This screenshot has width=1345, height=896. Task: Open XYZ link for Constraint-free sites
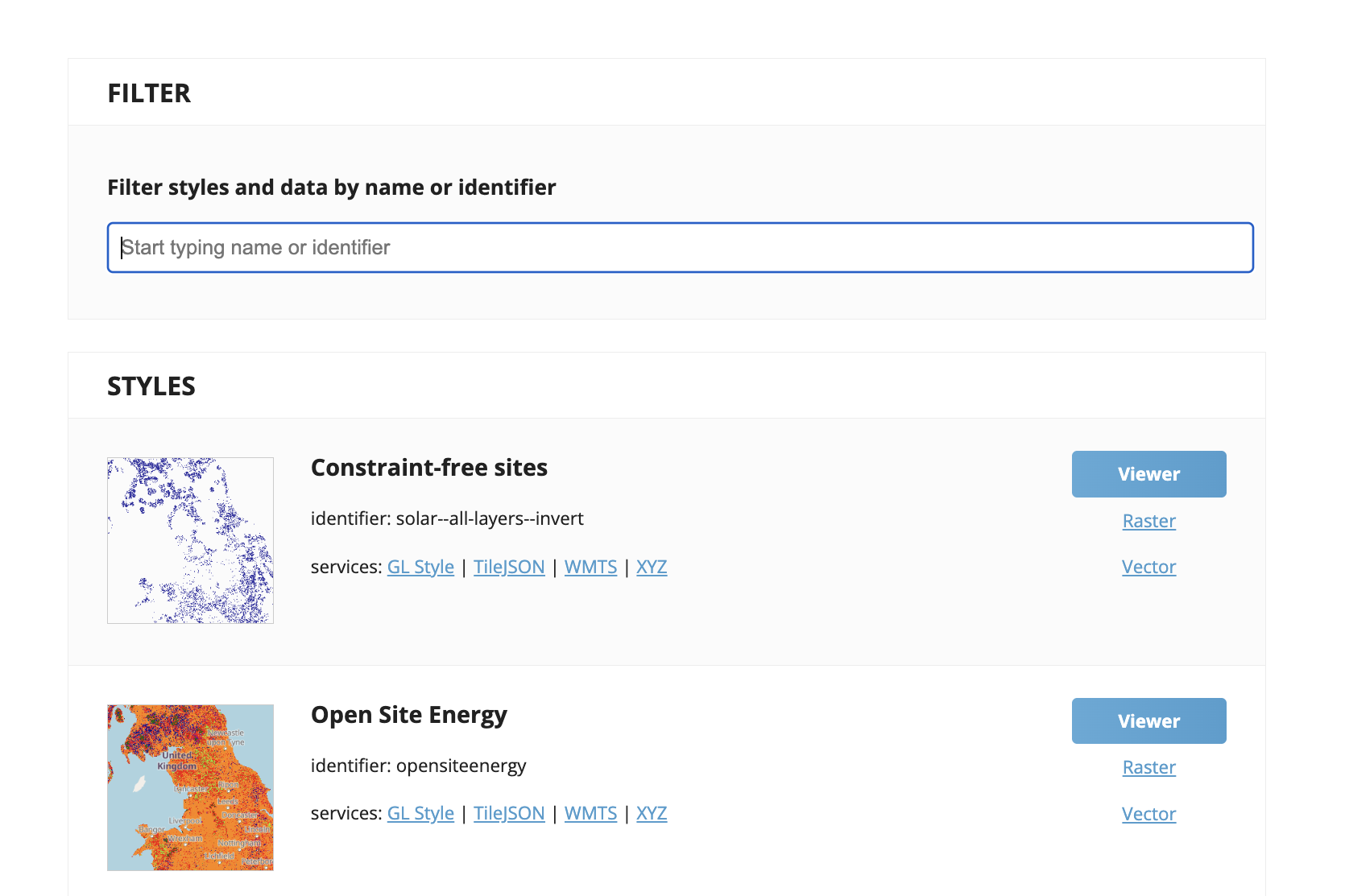pos(652,567)
